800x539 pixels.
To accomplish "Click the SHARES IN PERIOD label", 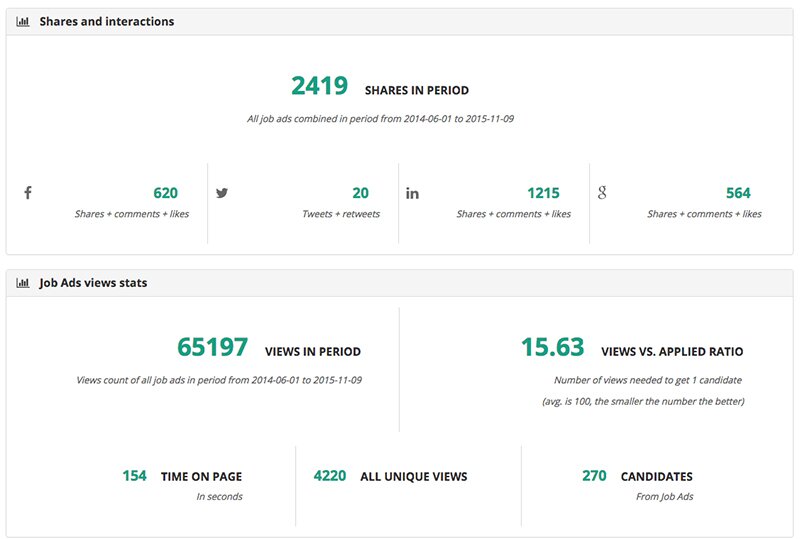I will [417, 90].
